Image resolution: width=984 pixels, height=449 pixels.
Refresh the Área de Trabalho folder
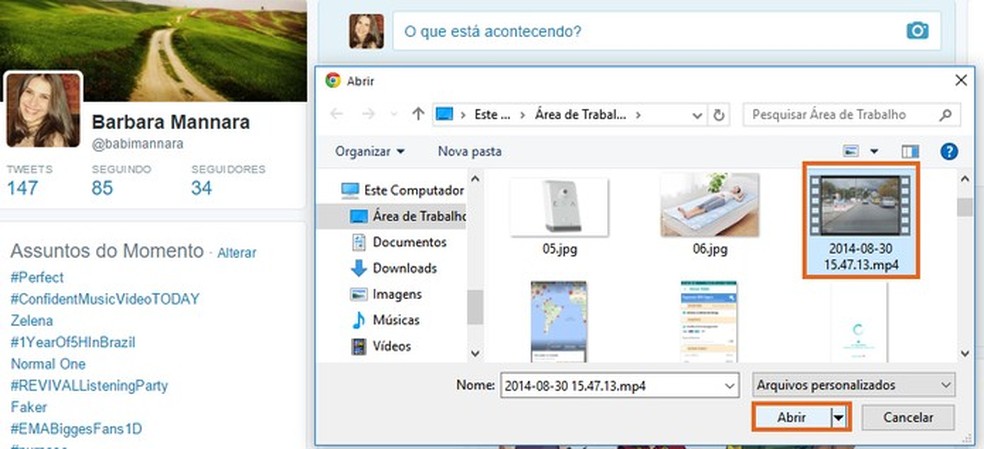point(719,116)
